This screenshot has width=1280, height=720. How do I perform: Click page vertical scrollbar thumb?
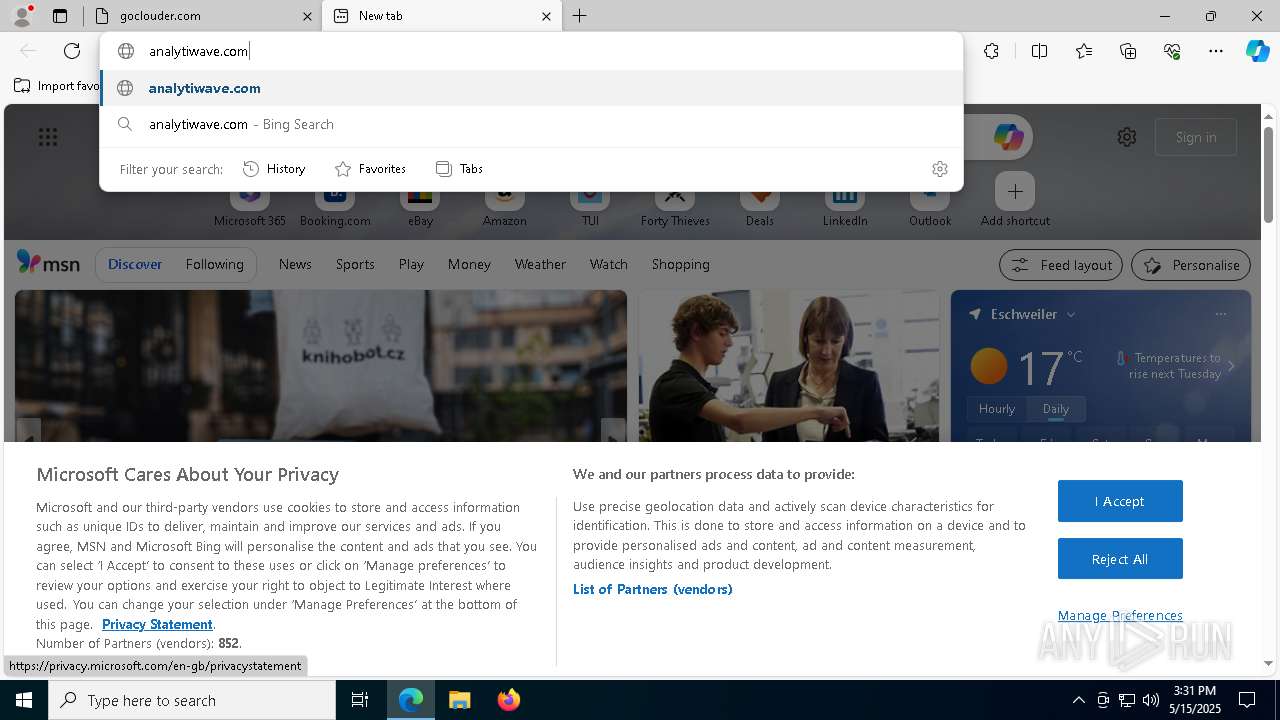pos(1268,174)
